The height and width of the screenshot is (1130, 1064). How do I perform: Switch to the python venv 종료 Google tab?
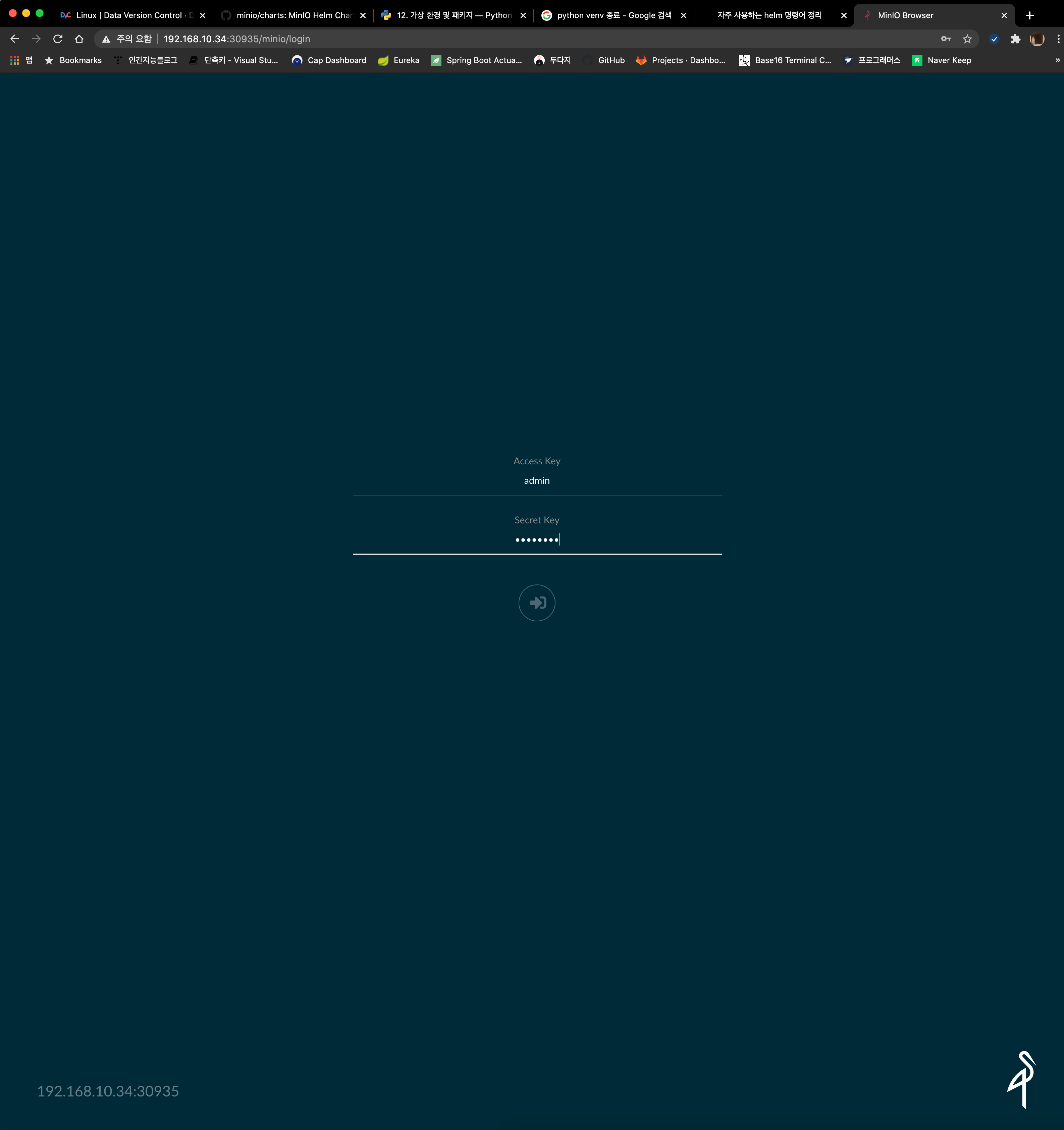(x=613, y=15)
